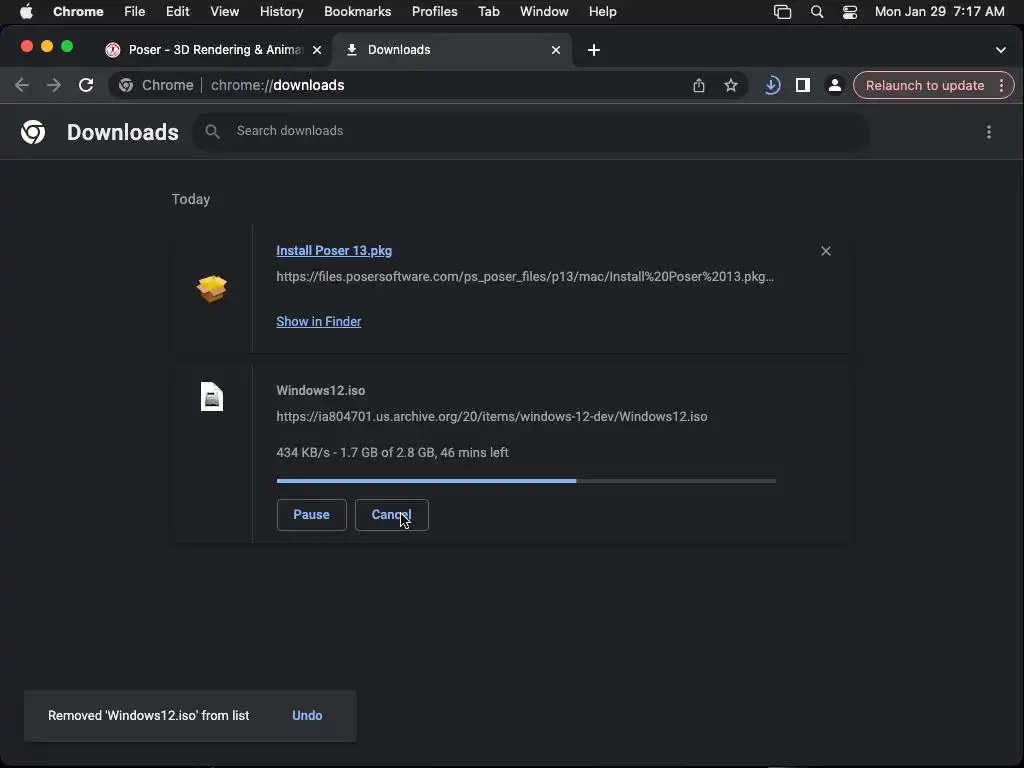
Task: Click the archive.org Windows12.iso URL
Action: pyautogui.click(x=492, y=417)
